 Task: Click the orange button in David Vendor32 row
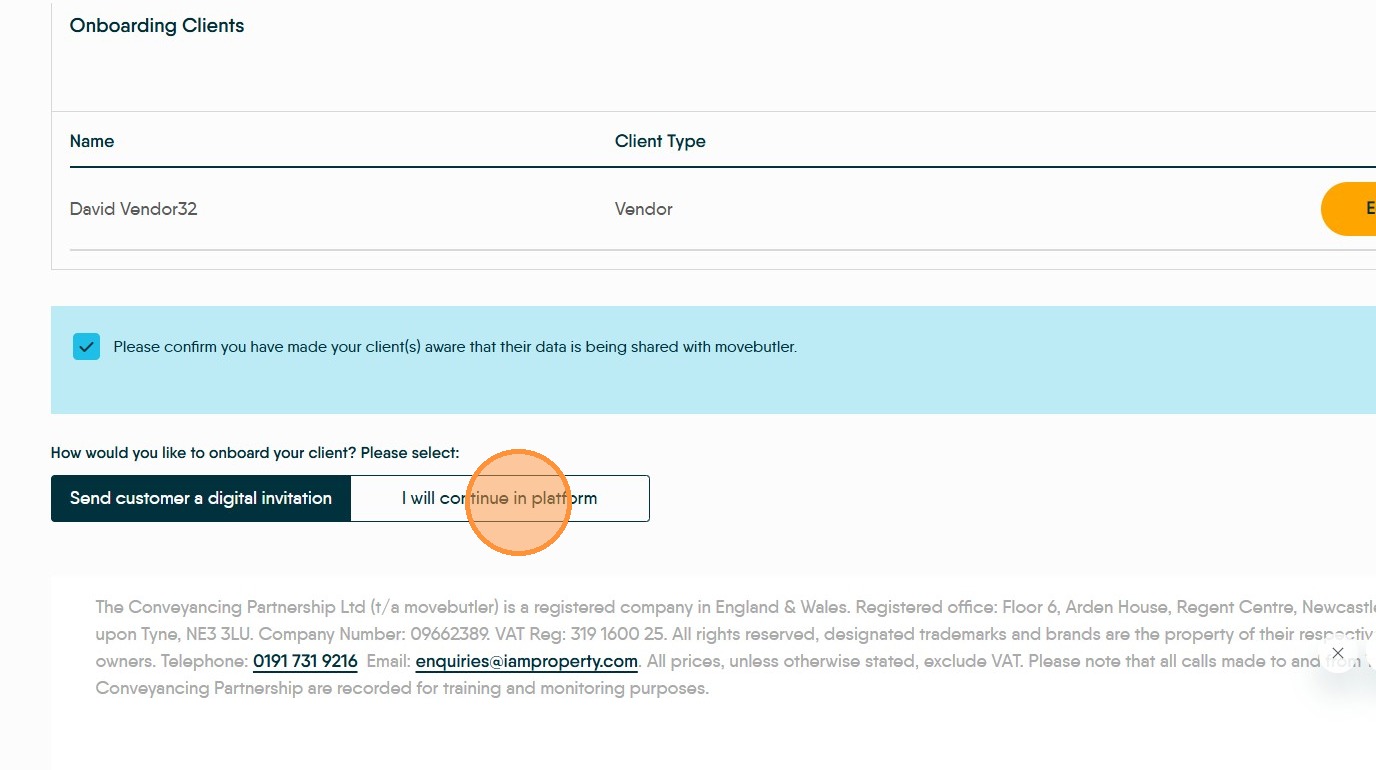[x=1349, y=209]
